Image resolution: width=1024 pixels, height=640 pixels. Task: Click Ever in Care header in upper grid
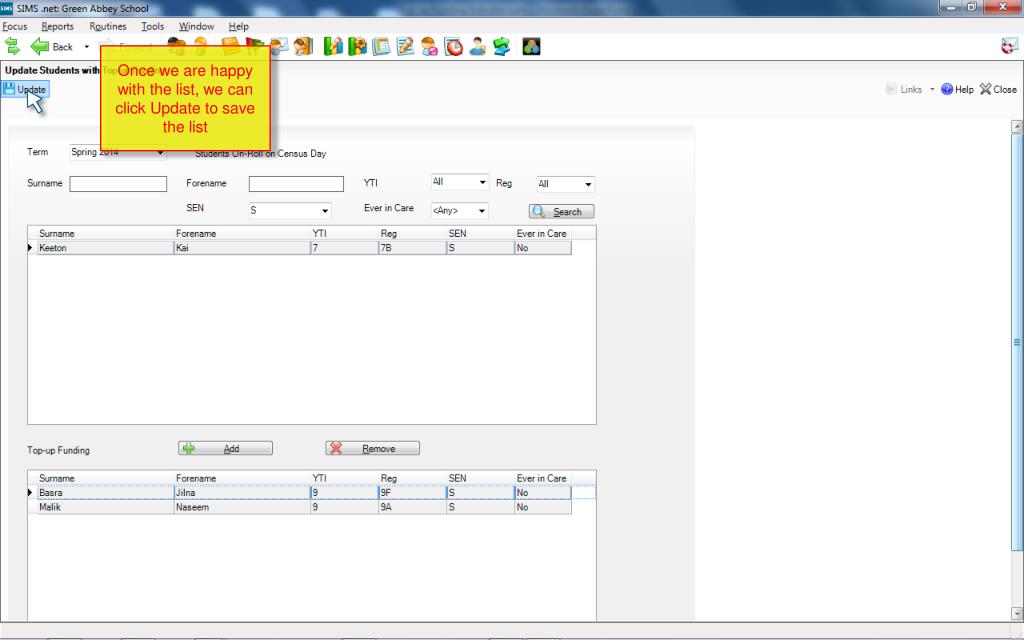[543, 234]
